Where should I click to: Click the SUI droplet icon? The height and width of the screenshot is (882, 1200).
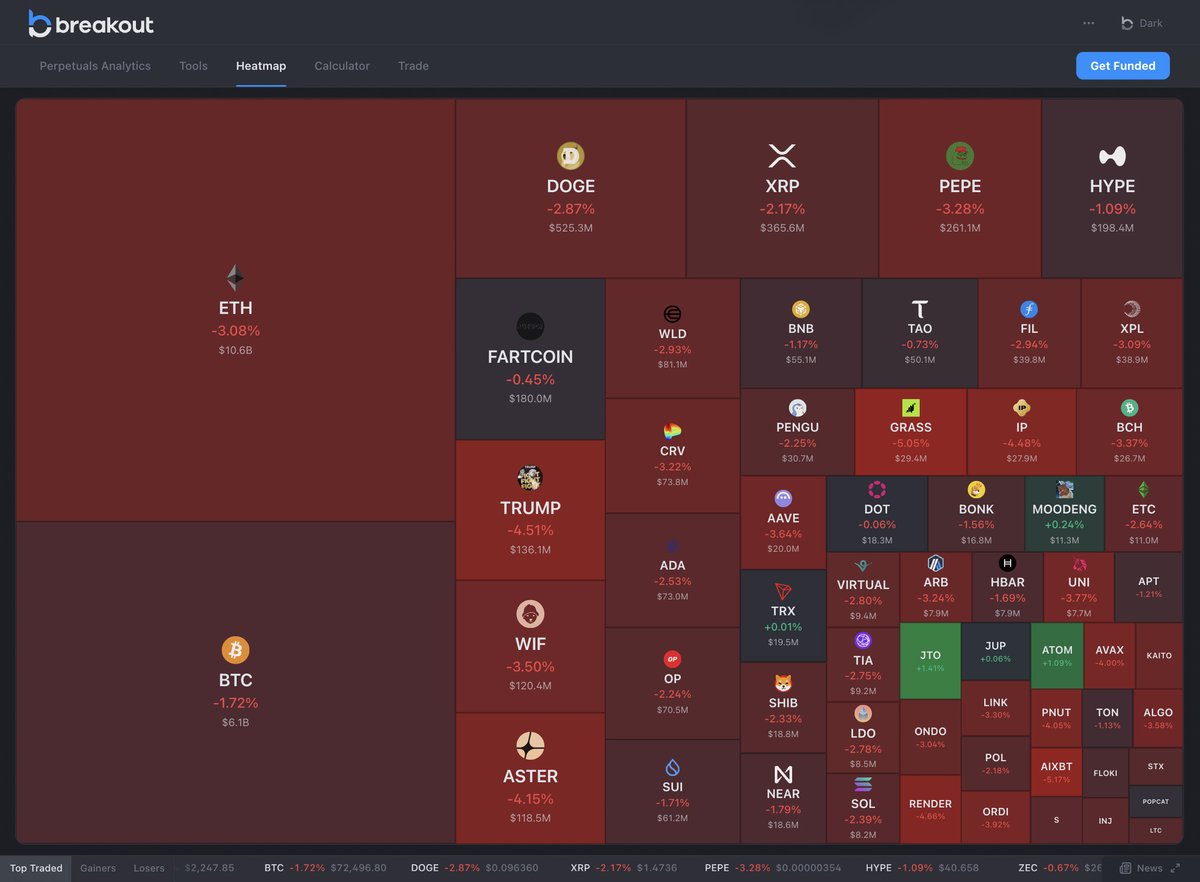pyautogui.click(x=672, y=767)
